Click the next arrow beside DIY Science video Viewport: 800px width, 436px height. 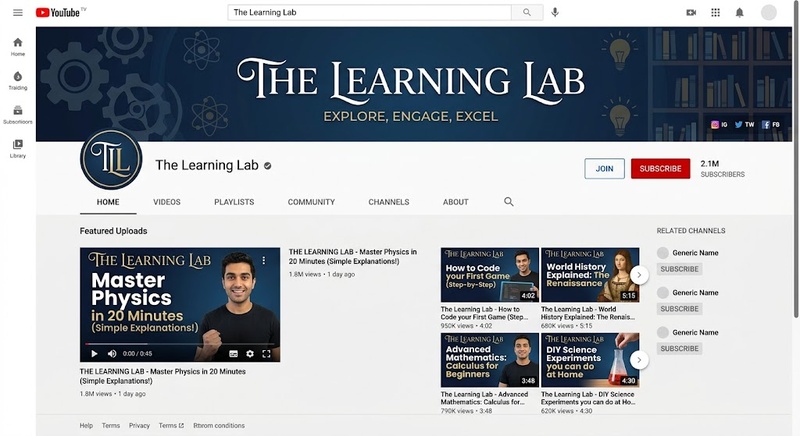point(639,360)
